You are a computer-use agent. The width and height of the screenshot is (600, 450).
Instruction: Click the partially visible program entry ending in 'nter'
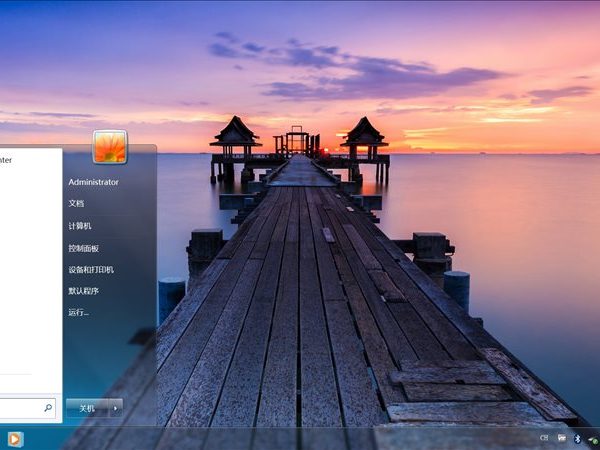8,159
